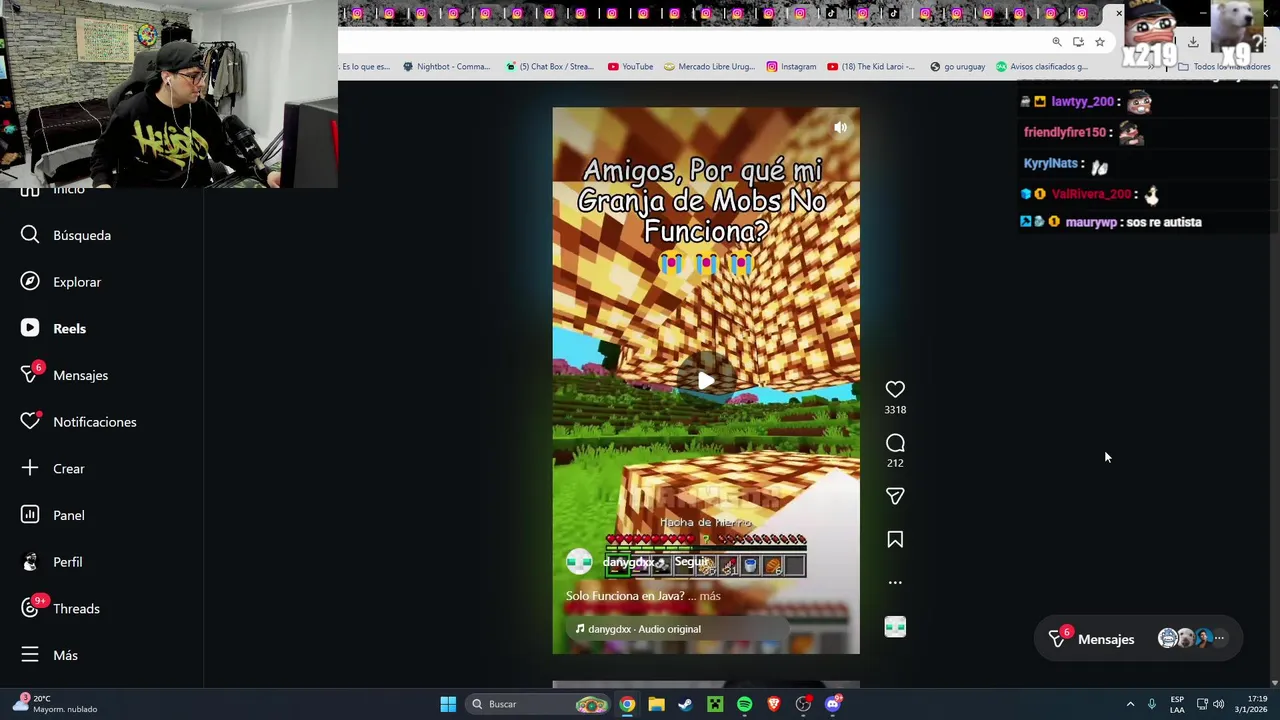Screen dimensions: 1280x720
Task: Click the microphone icon in the tray
Action: 1152,704
